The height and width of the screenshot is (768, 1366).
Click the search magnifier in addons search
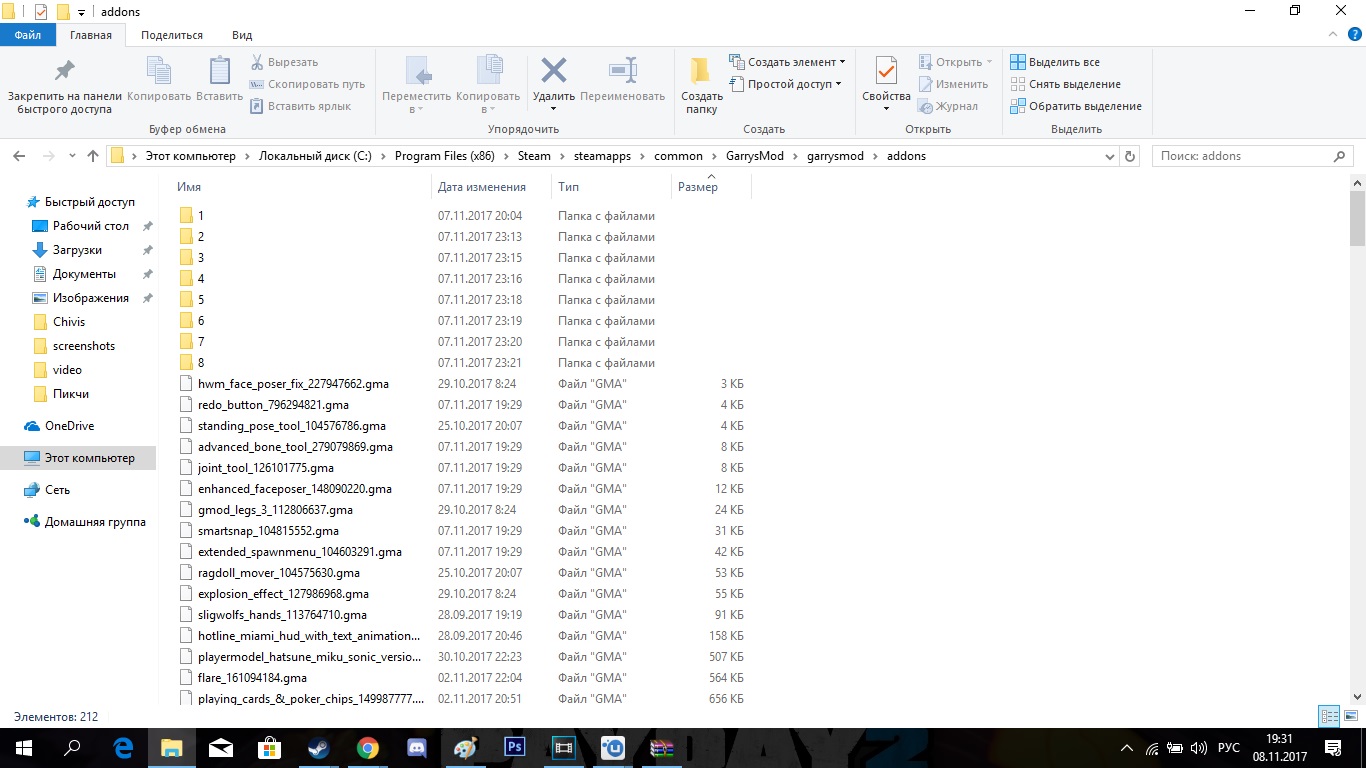click(1340, 156)
